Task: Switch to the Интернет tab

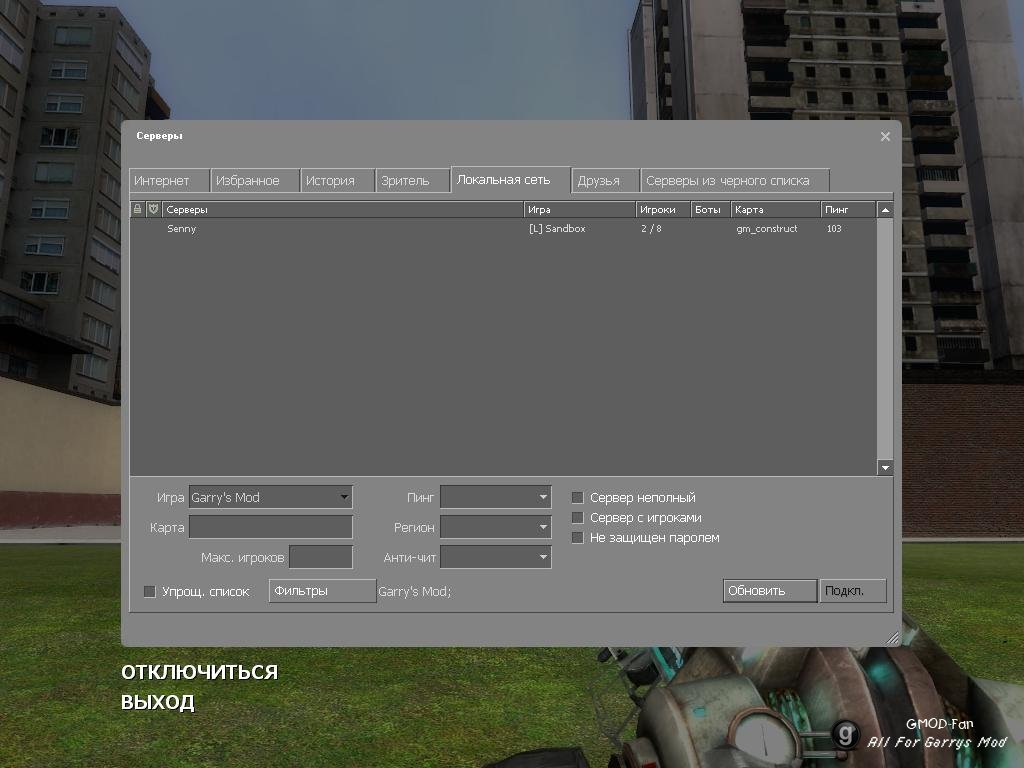Action: tap(169, 181)
